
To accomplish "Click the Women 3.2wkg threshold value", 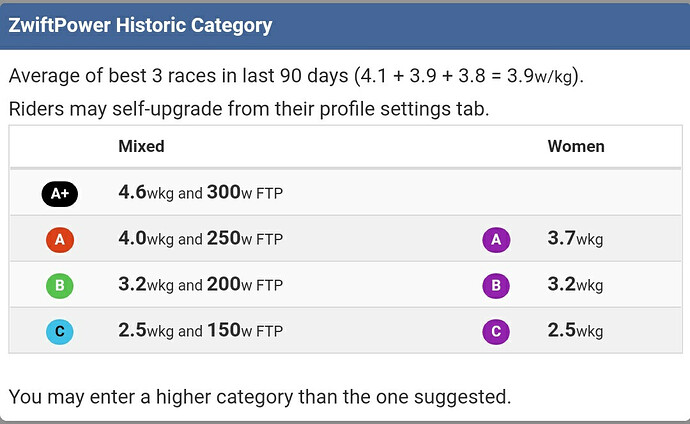I will click(575, 285).
